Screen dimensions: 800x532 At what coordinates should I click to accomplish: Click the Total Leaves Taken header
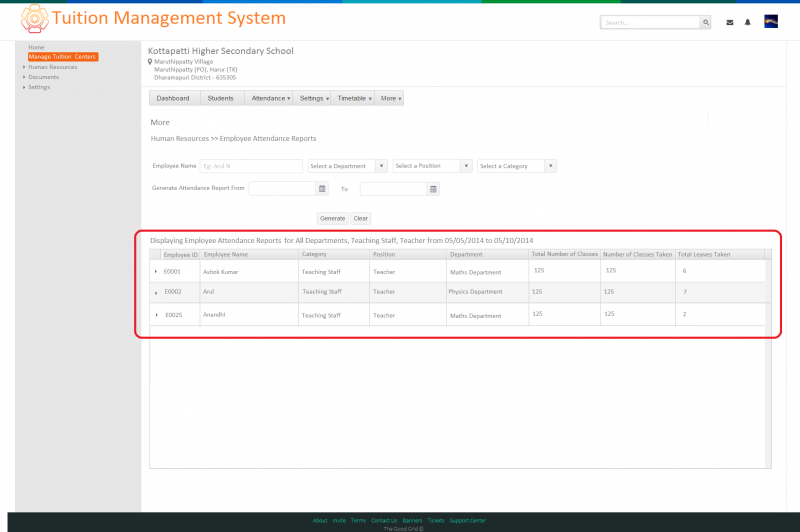tap(720, 255)
